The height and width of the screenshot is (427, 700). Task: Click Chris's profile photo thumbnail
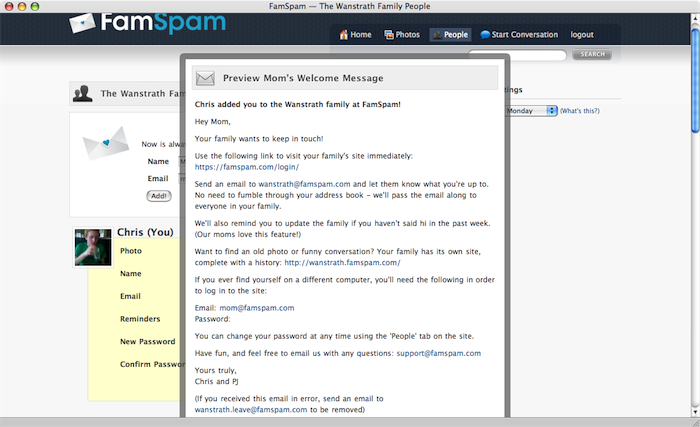click(92, 247)
